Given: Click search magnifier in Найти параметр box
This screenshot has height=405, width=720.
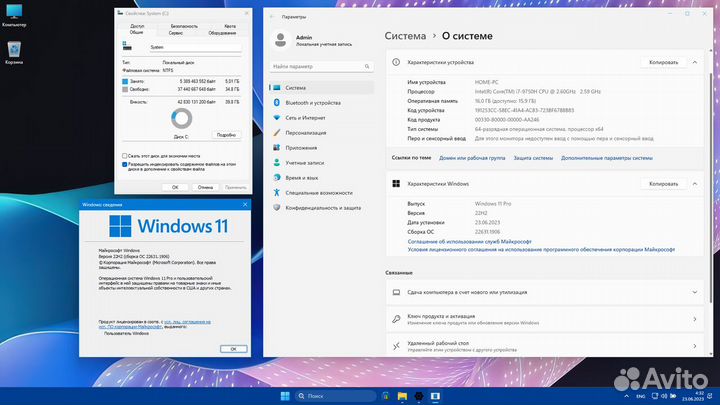Looking at the screenshot, I should pyautogui.click(x=367, y=67).
